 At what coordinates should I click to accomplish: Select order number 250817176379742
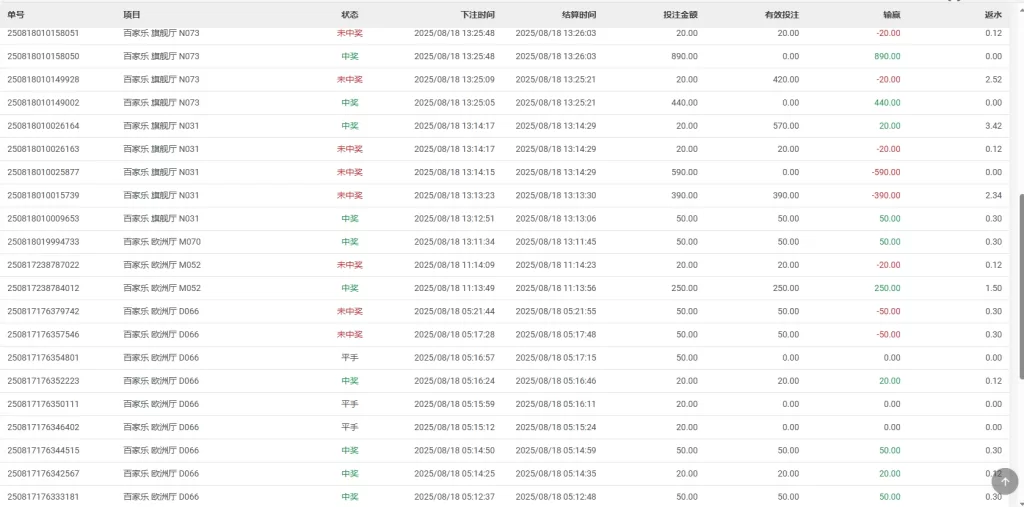click(44, 312)
